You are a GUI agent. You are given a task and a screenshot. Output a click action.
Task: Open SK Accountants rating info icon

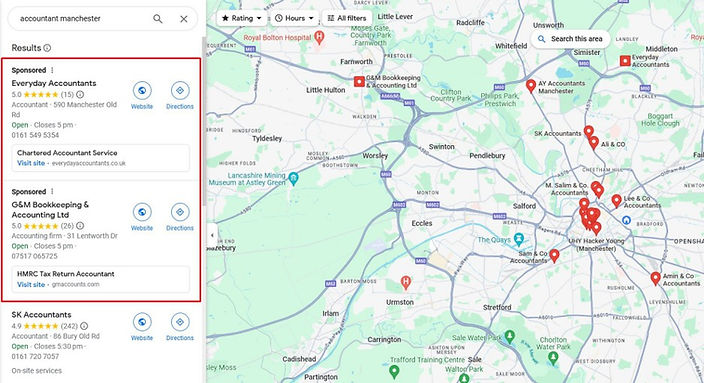tap(84, 326)
